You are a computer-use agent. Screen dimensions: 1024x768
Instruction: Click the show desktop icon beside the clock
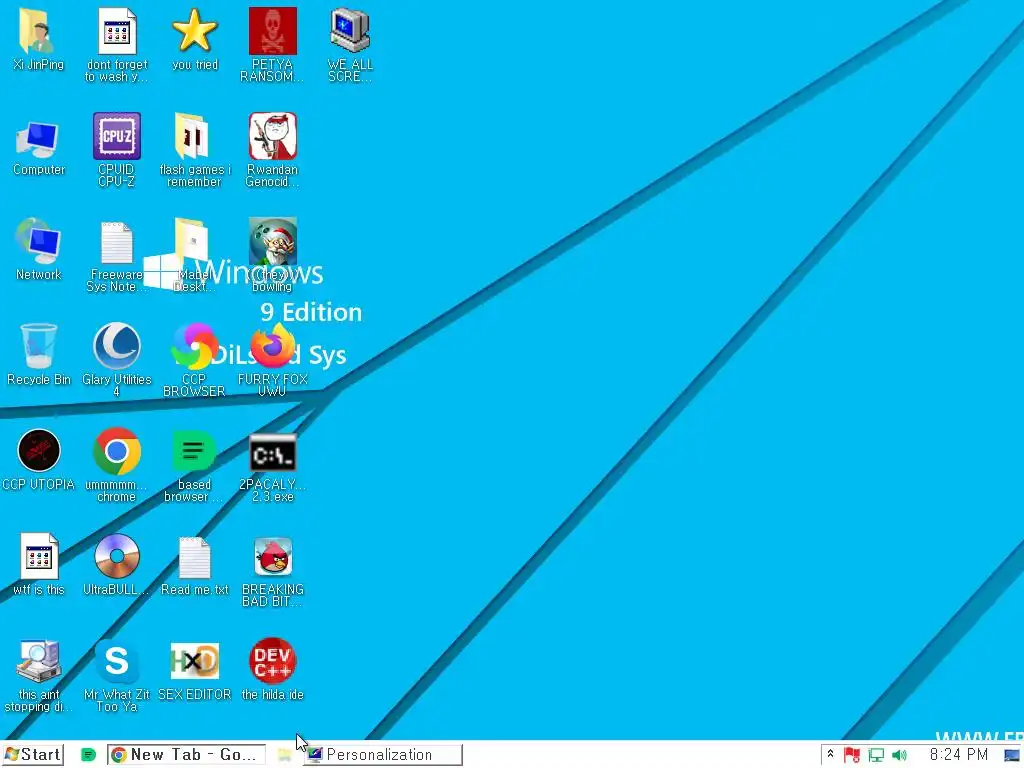(x=1012, y=756)
